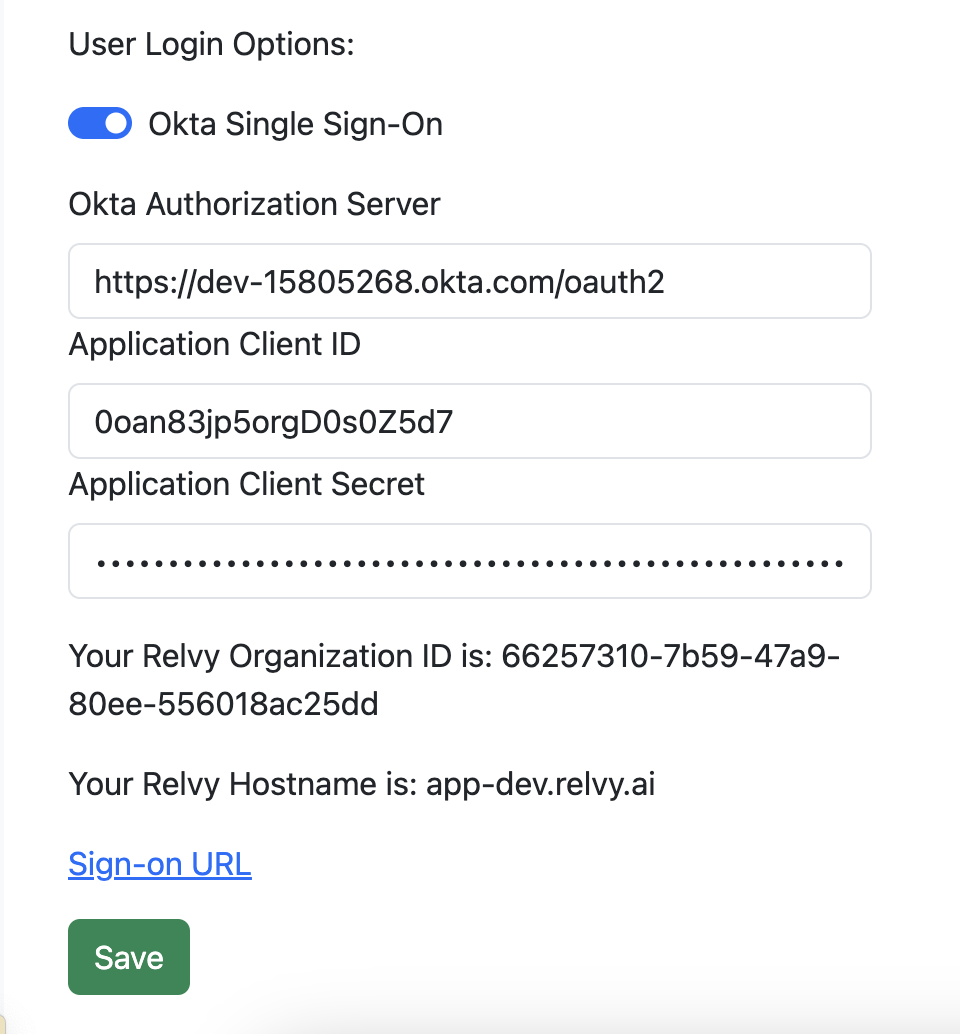Click the 'Your Relvy Hostname is: app-dev.relvy.ai' text
960x1034 pixels.
pos(362,784)
